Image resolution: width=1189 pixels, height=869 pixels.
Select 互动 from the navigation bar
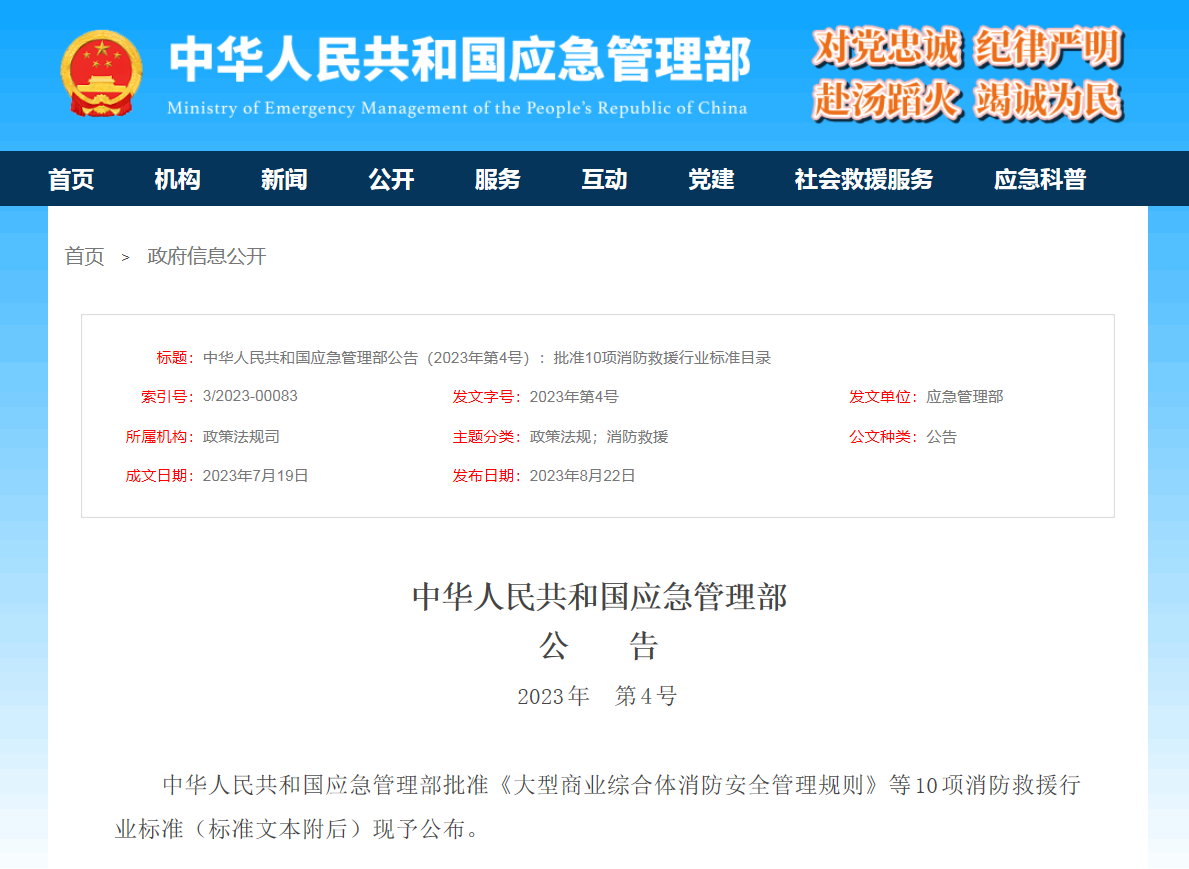coord(604,179)
